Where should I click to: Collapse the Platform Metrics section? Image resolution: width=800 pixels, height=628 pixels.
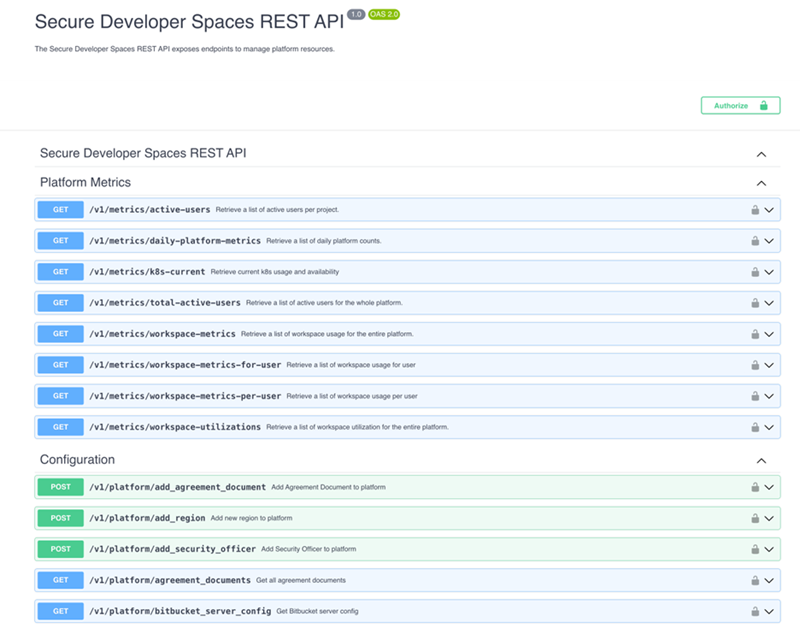coord(762,183)
